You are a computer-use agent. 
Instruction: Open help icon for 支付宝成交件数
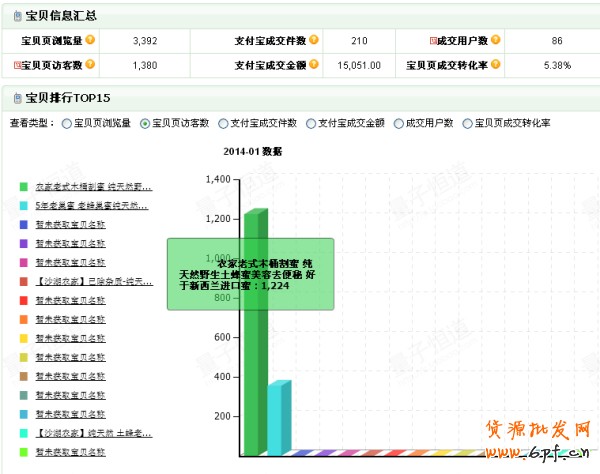pyautogui.click(x=314, y=41)
